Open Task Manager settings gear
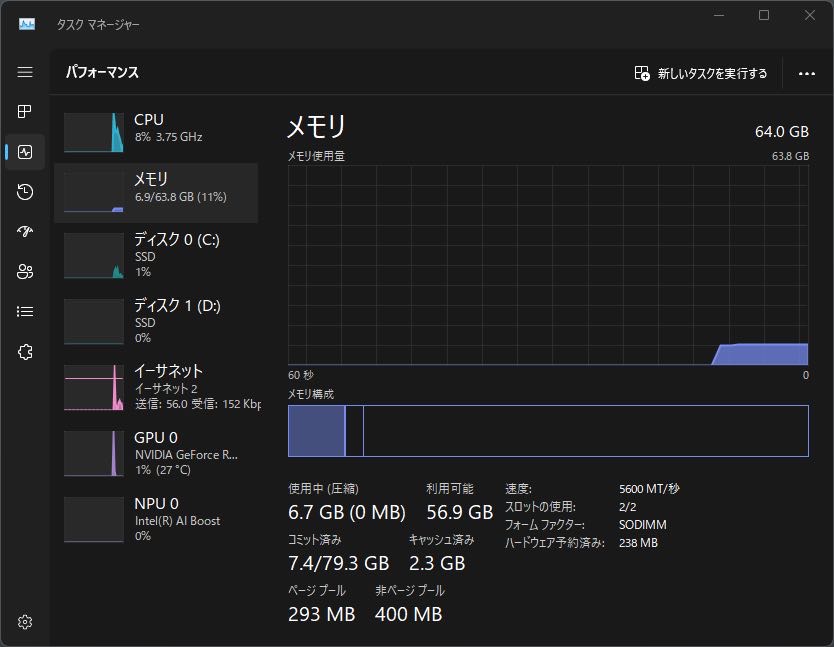This screenshot has width=834, height=647. [25, 621]
